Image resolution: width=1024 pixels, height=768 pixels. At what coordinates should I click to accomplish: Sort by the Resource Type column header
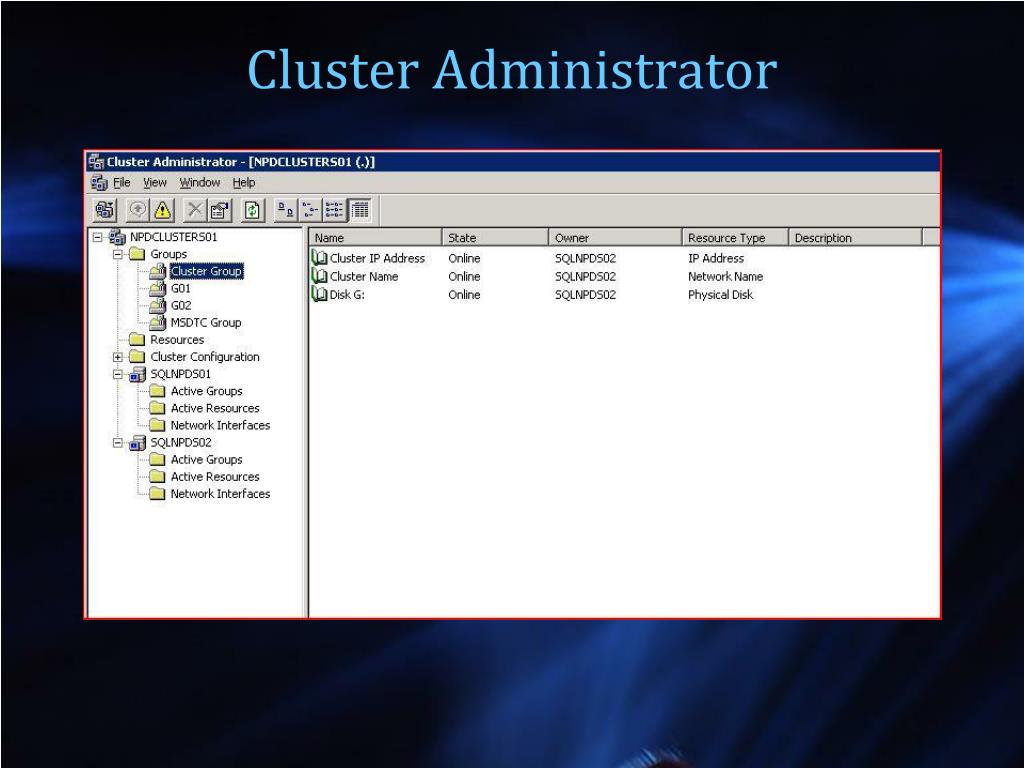pyautogui.click(x=736, y=238)
